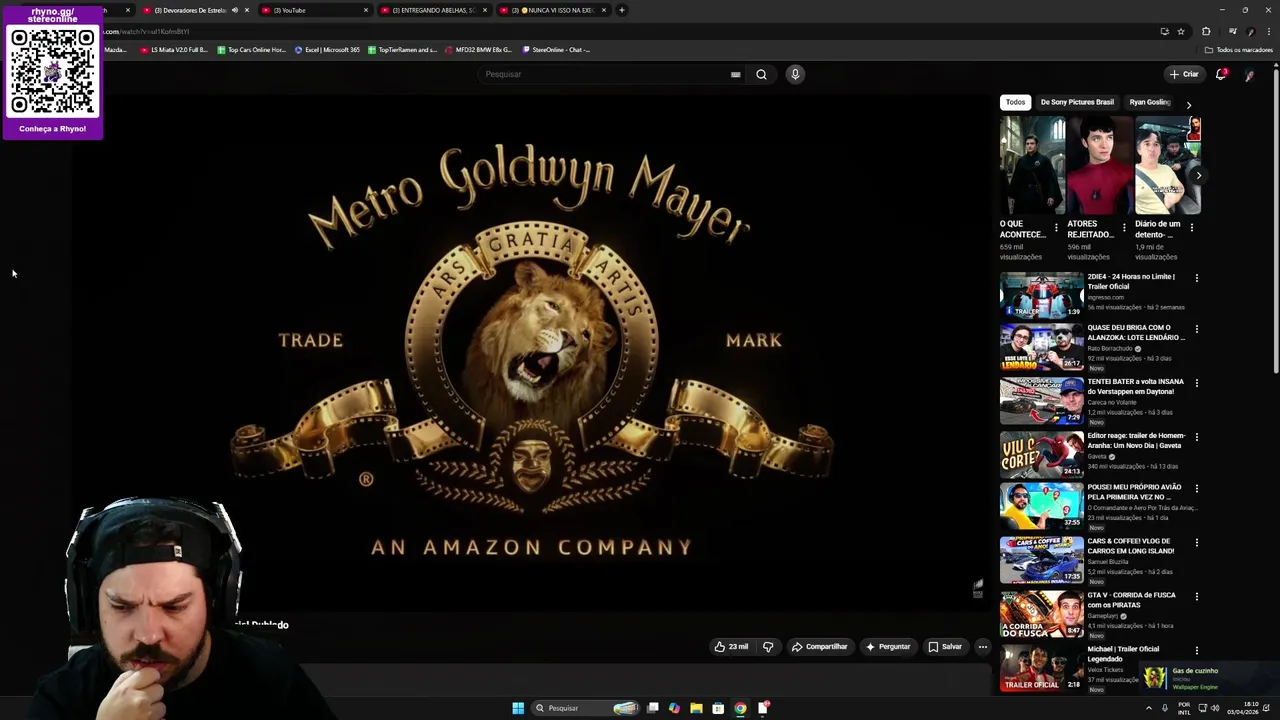Viewport: 1280px width, 720px height.
Task: Open the YouTube notifications bell
Action: (1221, 74)
